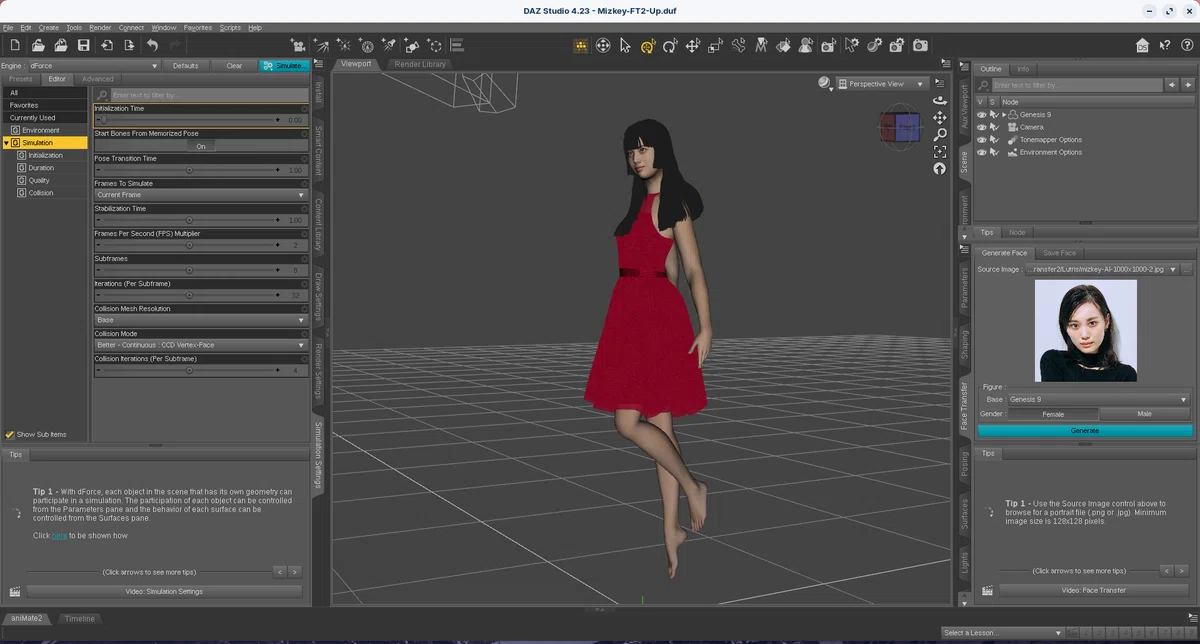Select the Scale tool icon
Screen dimensions: 1200x644
[715, 45]
